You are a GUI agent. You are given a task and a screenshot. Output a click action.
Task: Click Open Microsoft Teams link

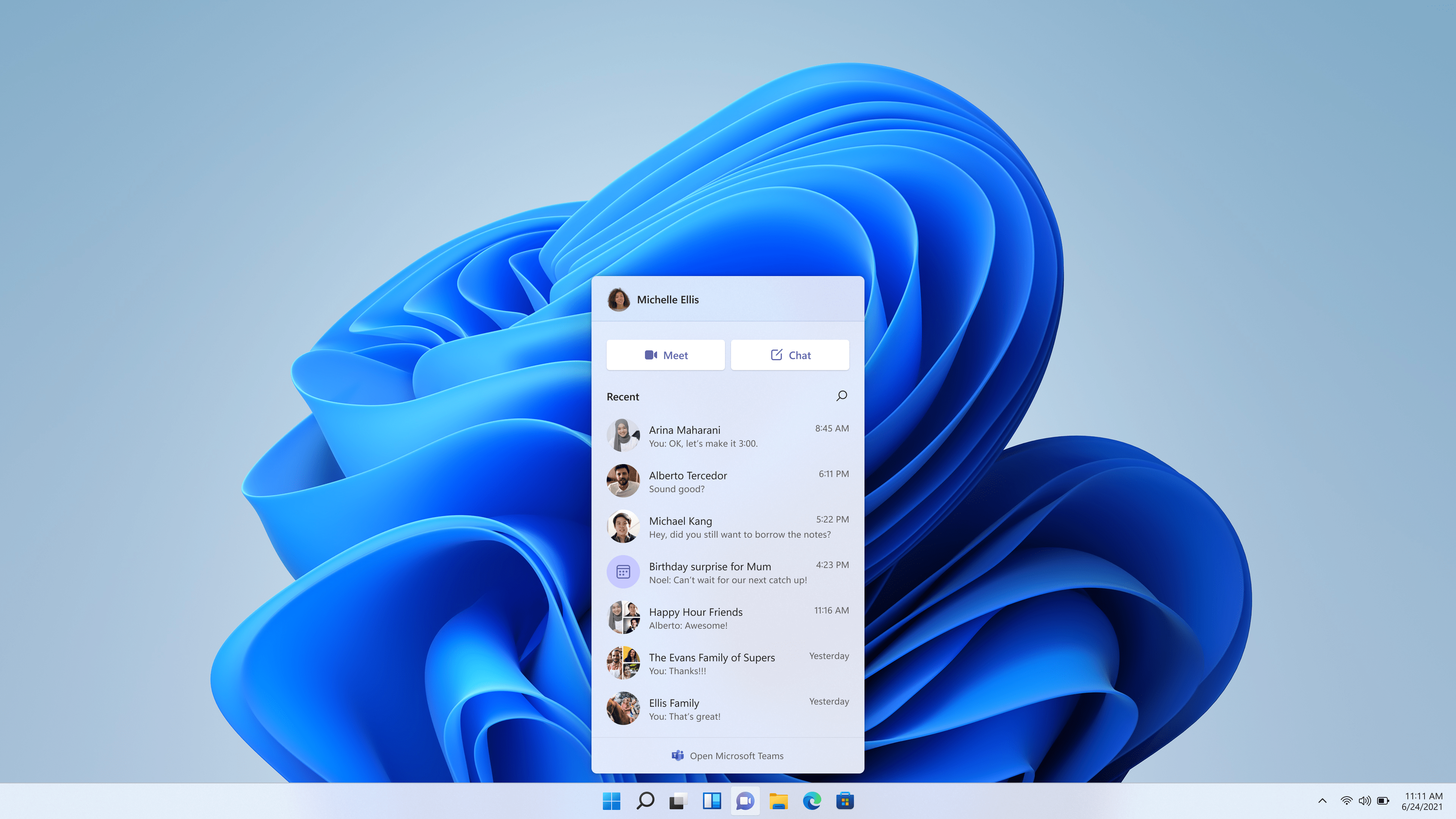pos(728,755)
